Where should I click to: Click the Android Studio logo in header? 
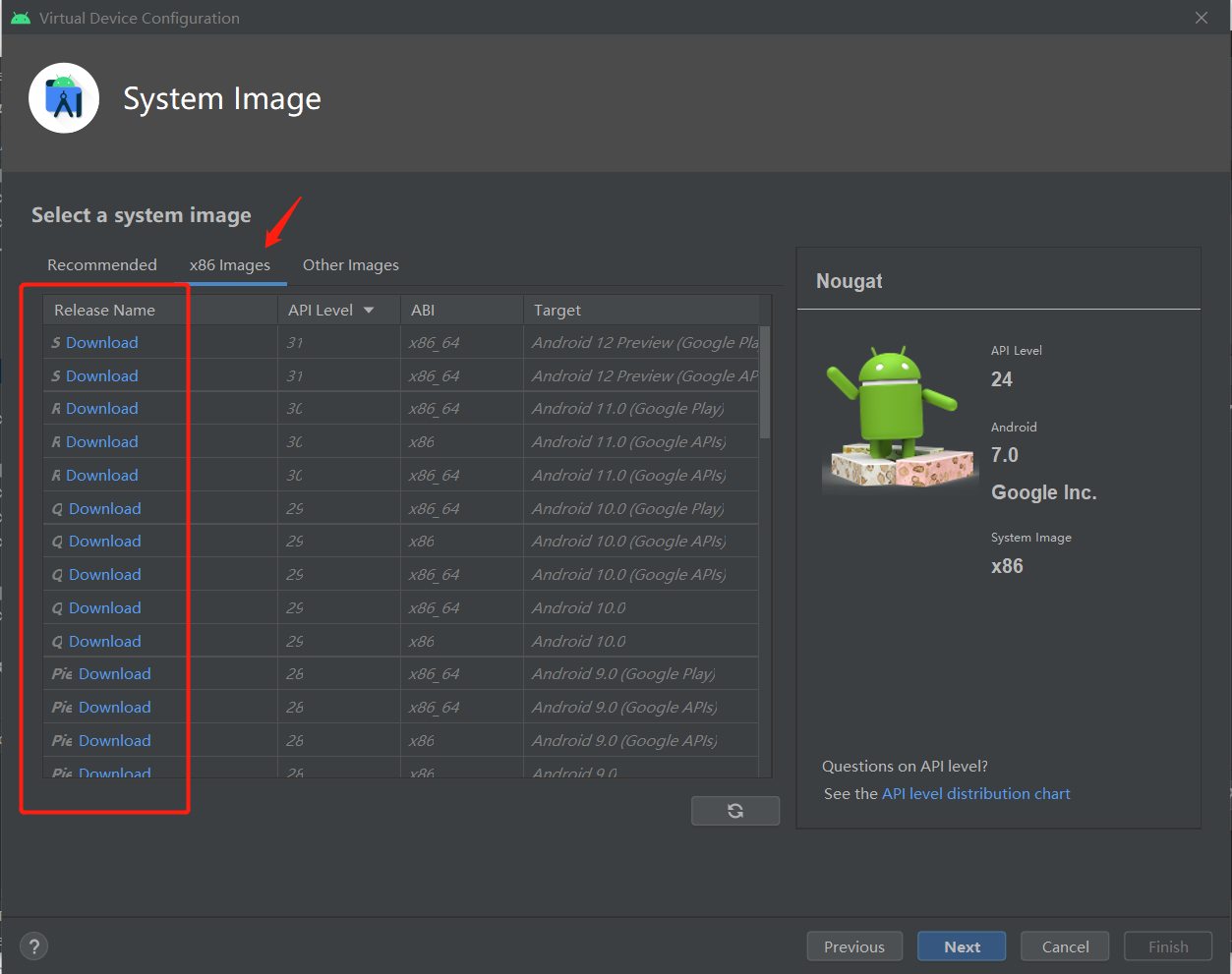coord(64,98)
